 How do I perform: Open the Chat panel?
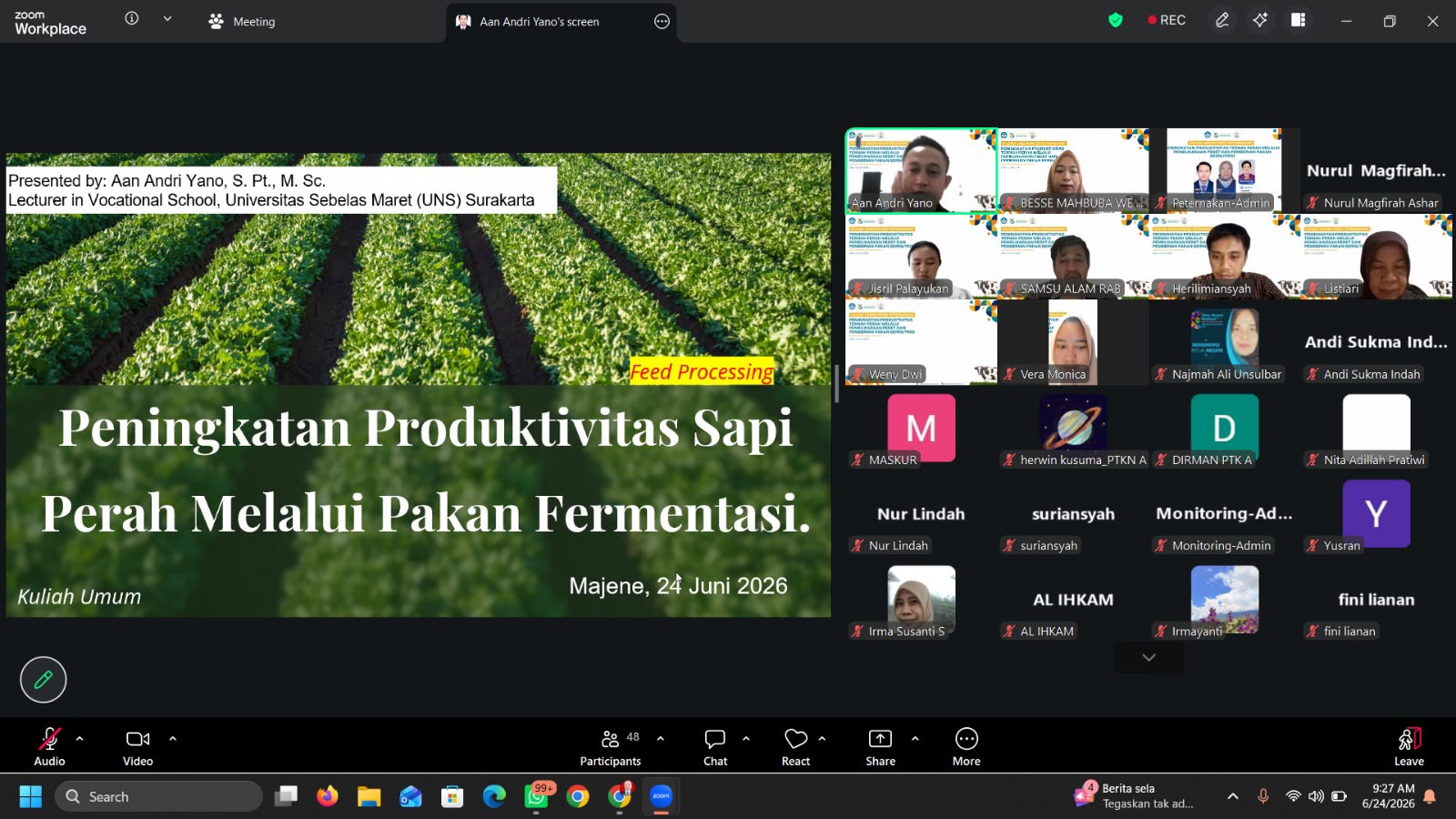[x=715, y=746]
